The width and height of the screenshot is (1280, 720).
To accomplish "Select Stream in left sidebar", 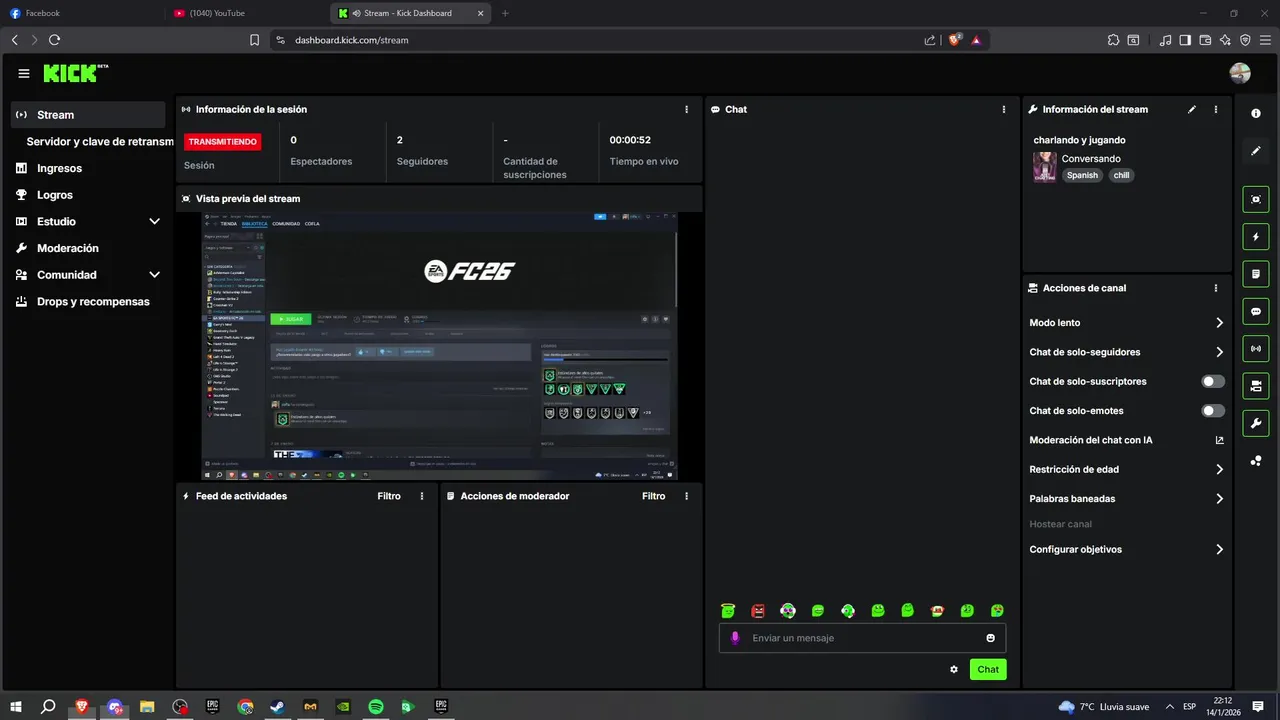I will click(88, 115).
